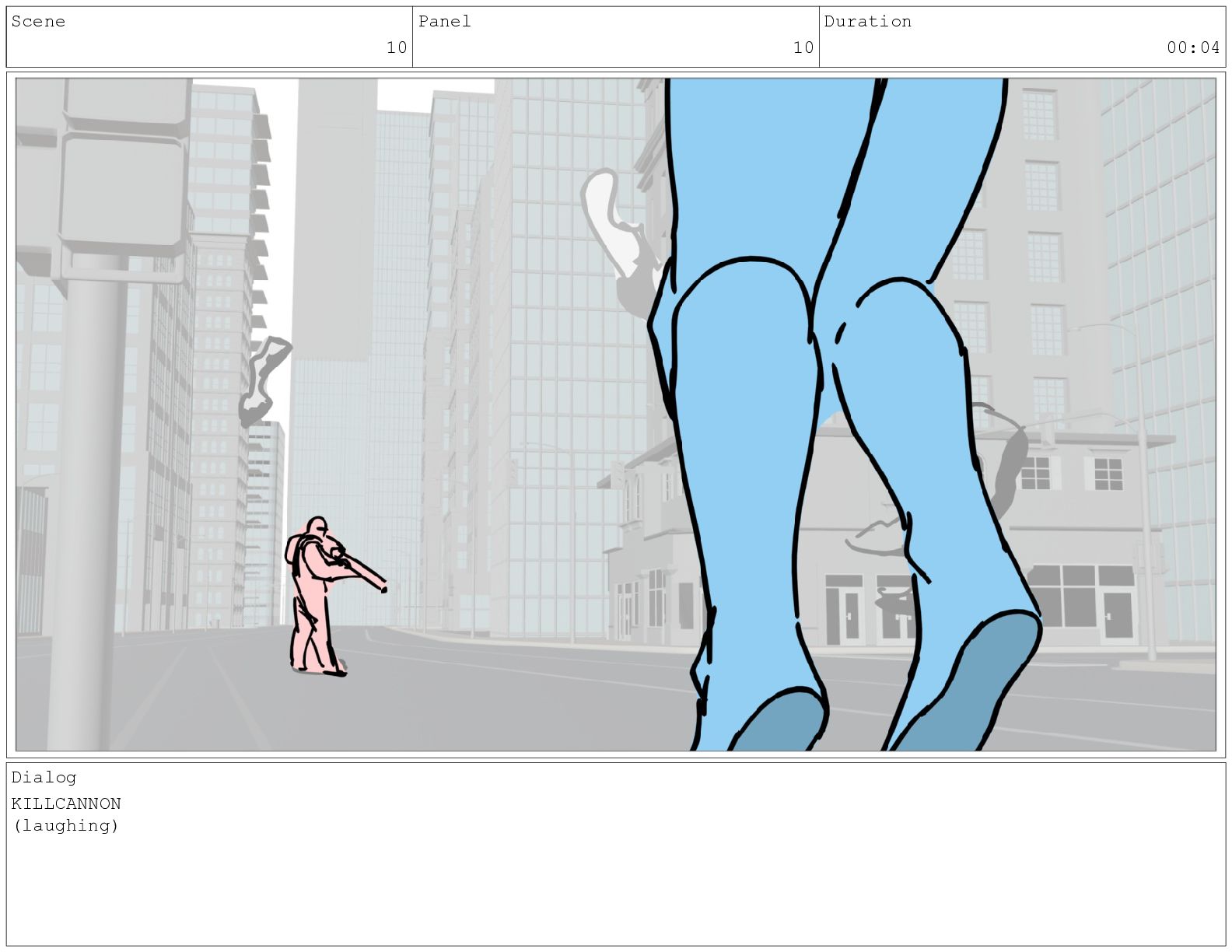Click the panel number 10
The image size is (1232, 952).
pyautogui.click(x=803, y=47)
